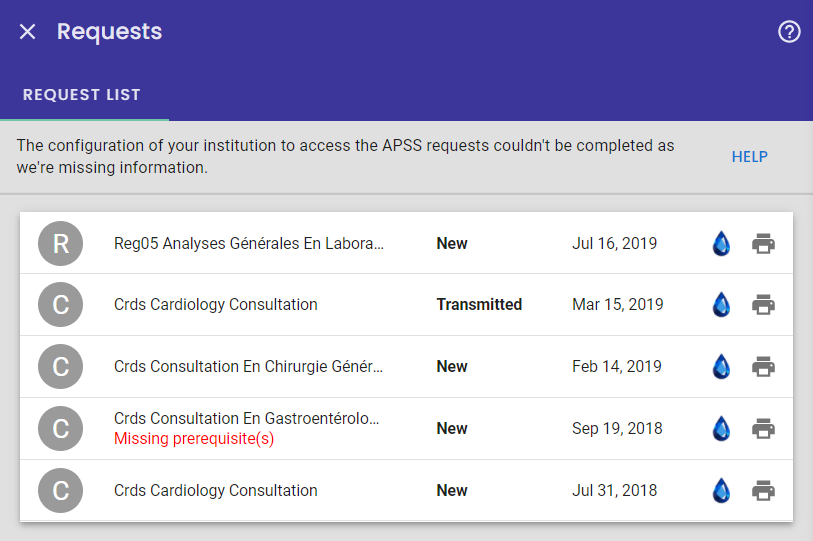813x541 pixels.
Task: Open the Reg05 Analyses Générales request row
Action: click(406, 243)
